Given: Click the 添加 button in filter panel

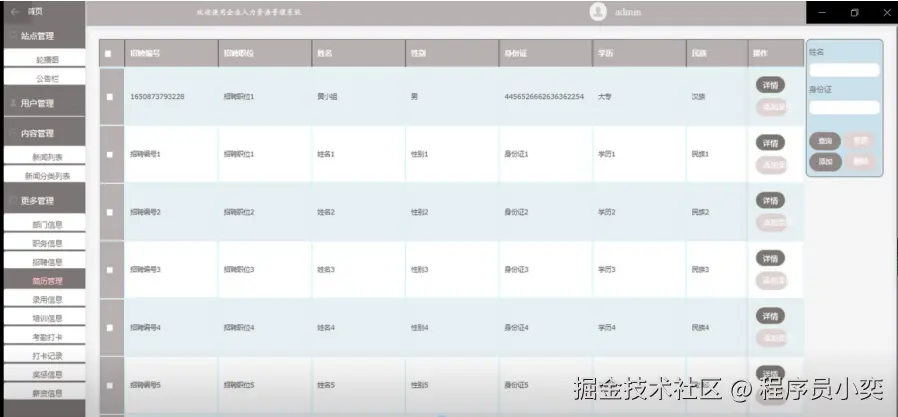Looking at the screenshot, I should 825,162.
